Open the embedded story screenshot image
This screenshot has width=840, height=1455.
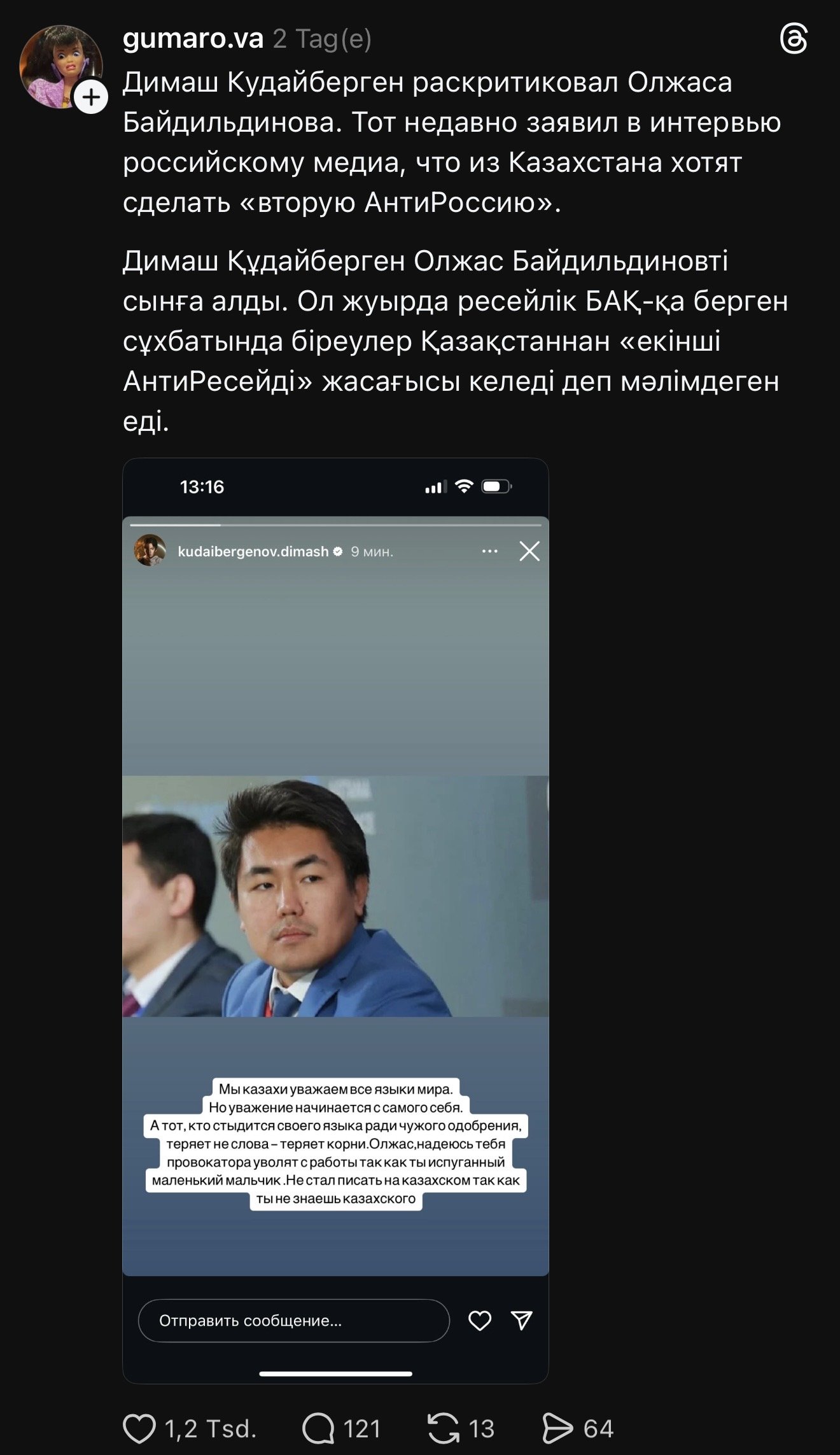click(335, 920)
